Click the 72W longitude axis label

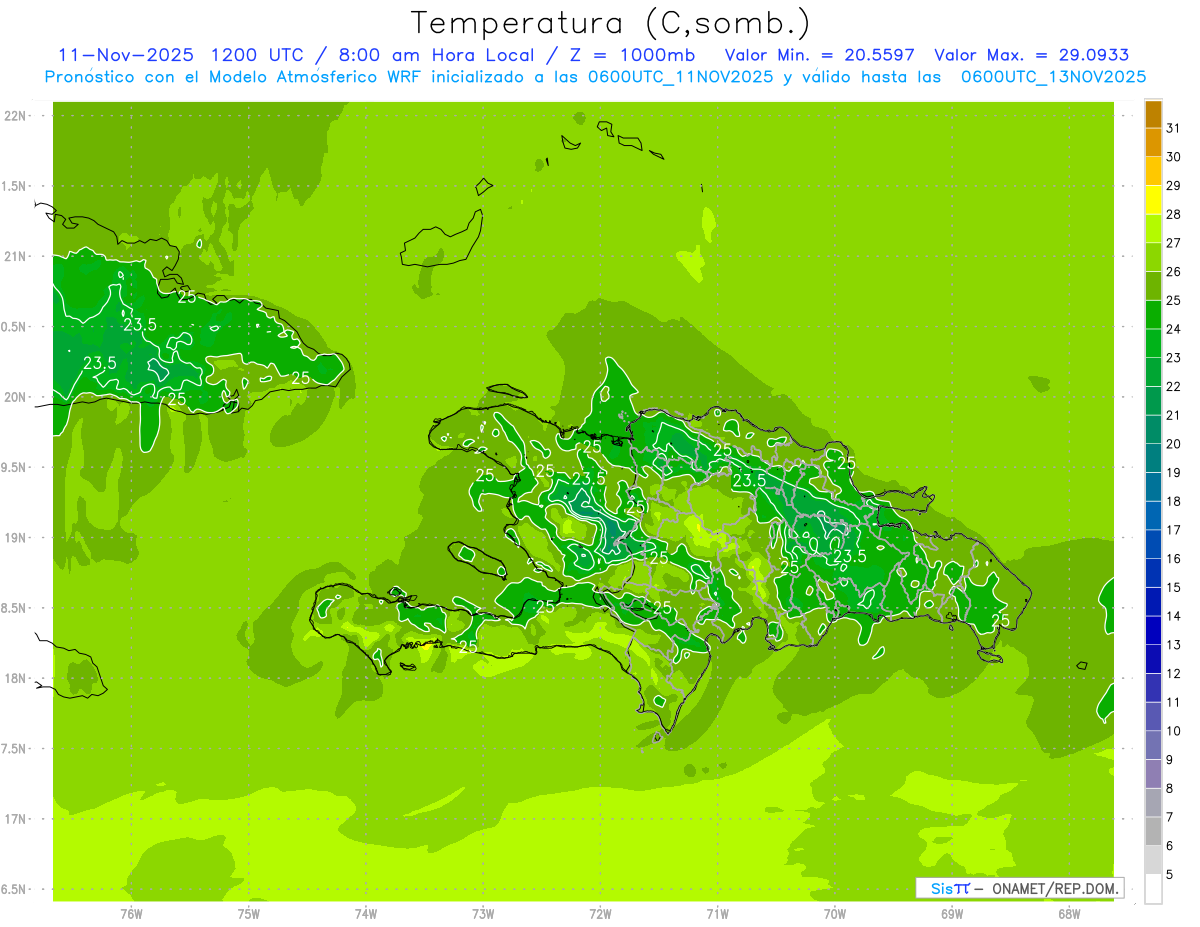600,913
